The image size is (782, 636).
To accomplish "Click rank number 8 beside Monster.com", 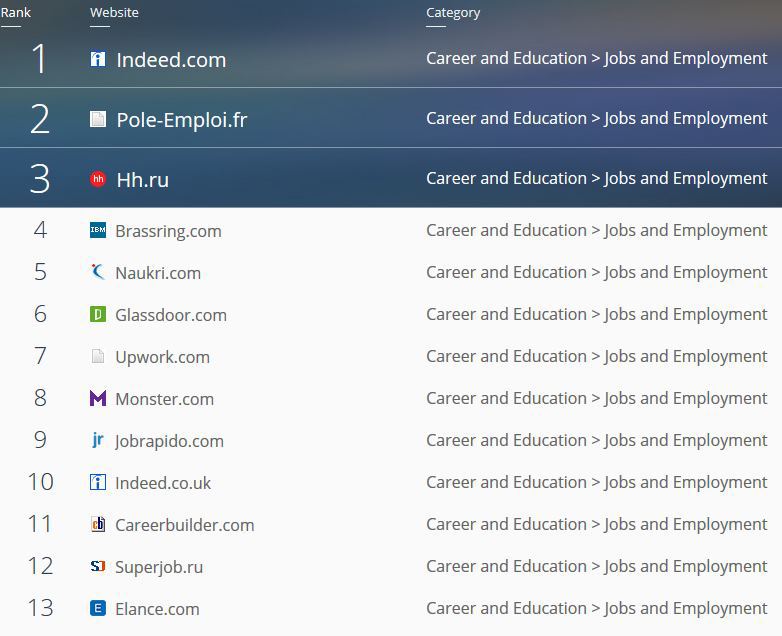I will point(40,398).
